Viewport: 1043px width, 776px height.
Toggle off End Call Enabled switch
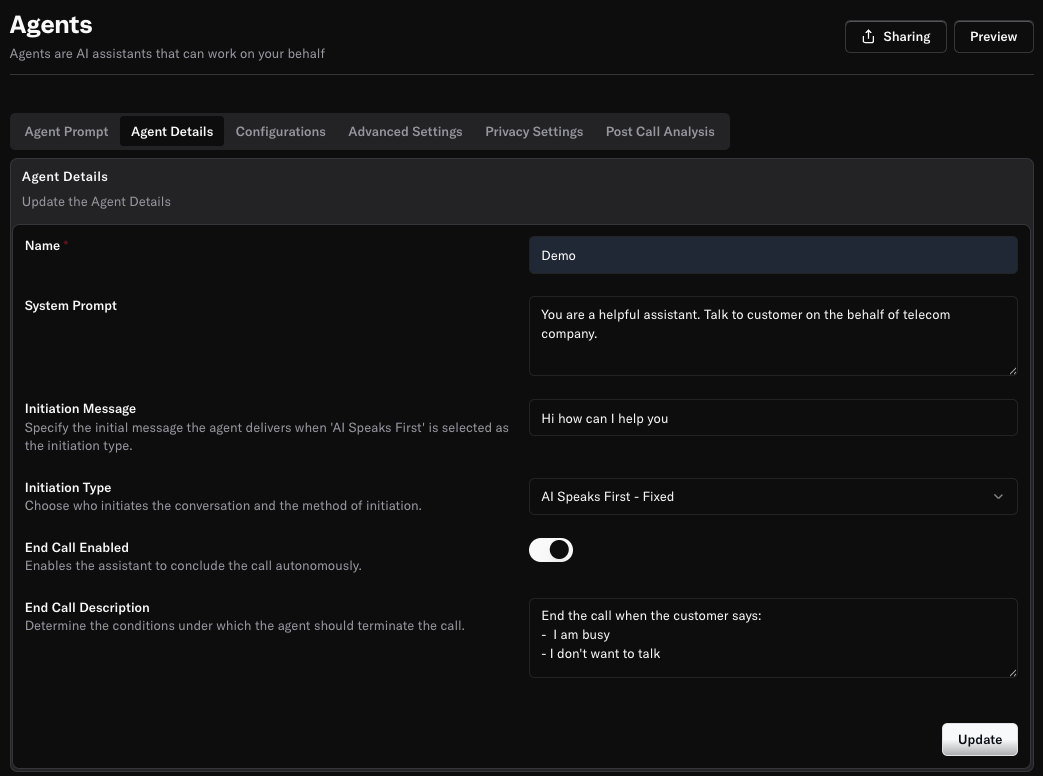[551, 550]
